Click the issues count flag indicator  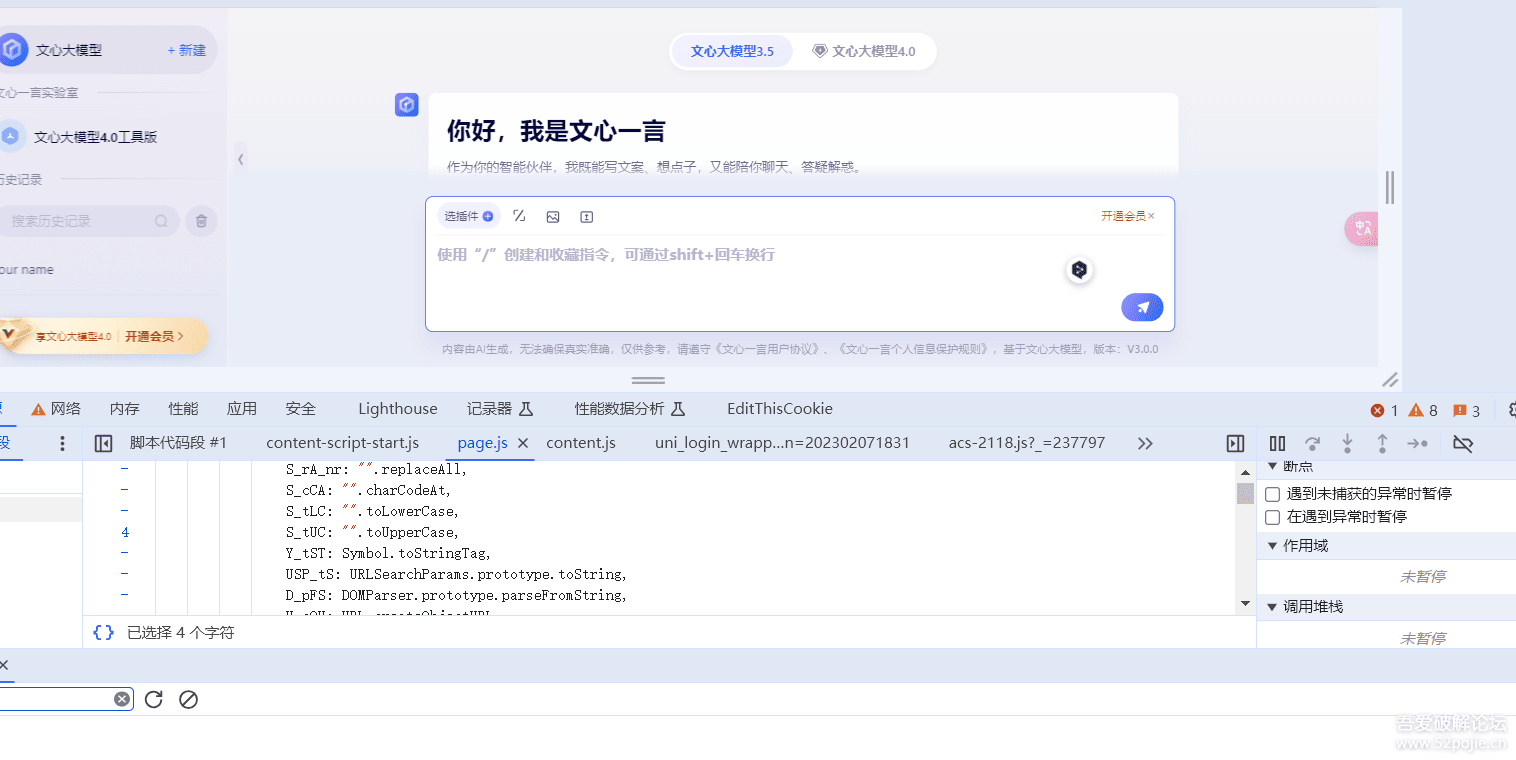1466,410
